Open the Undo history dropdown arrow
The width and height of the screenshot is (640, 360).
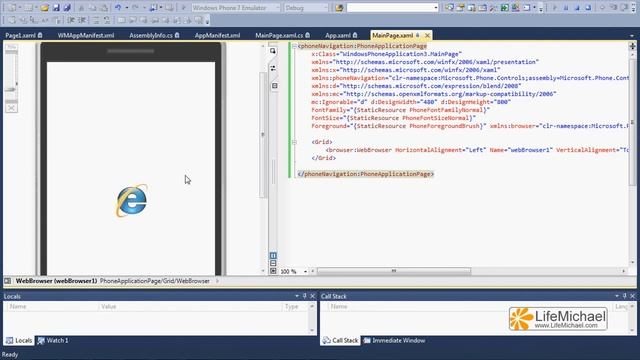point(127,7)
